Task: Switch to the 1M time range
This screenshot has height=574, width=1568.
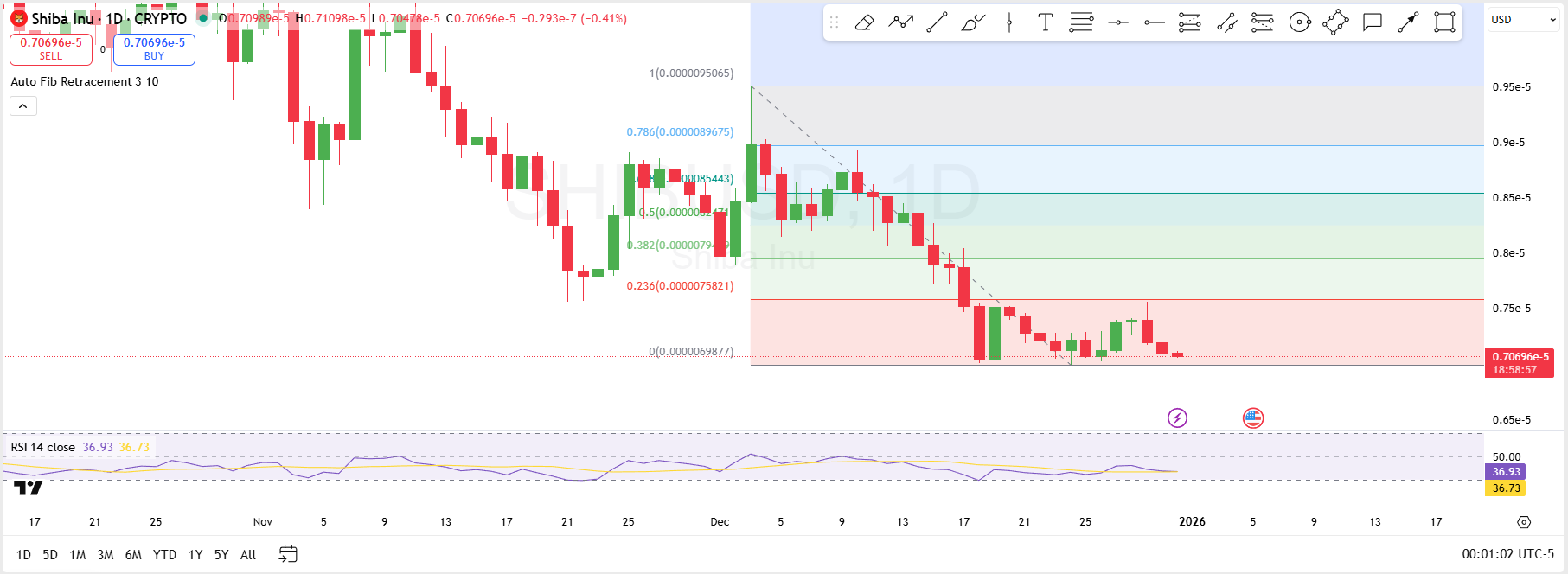Action: point(78,555)
